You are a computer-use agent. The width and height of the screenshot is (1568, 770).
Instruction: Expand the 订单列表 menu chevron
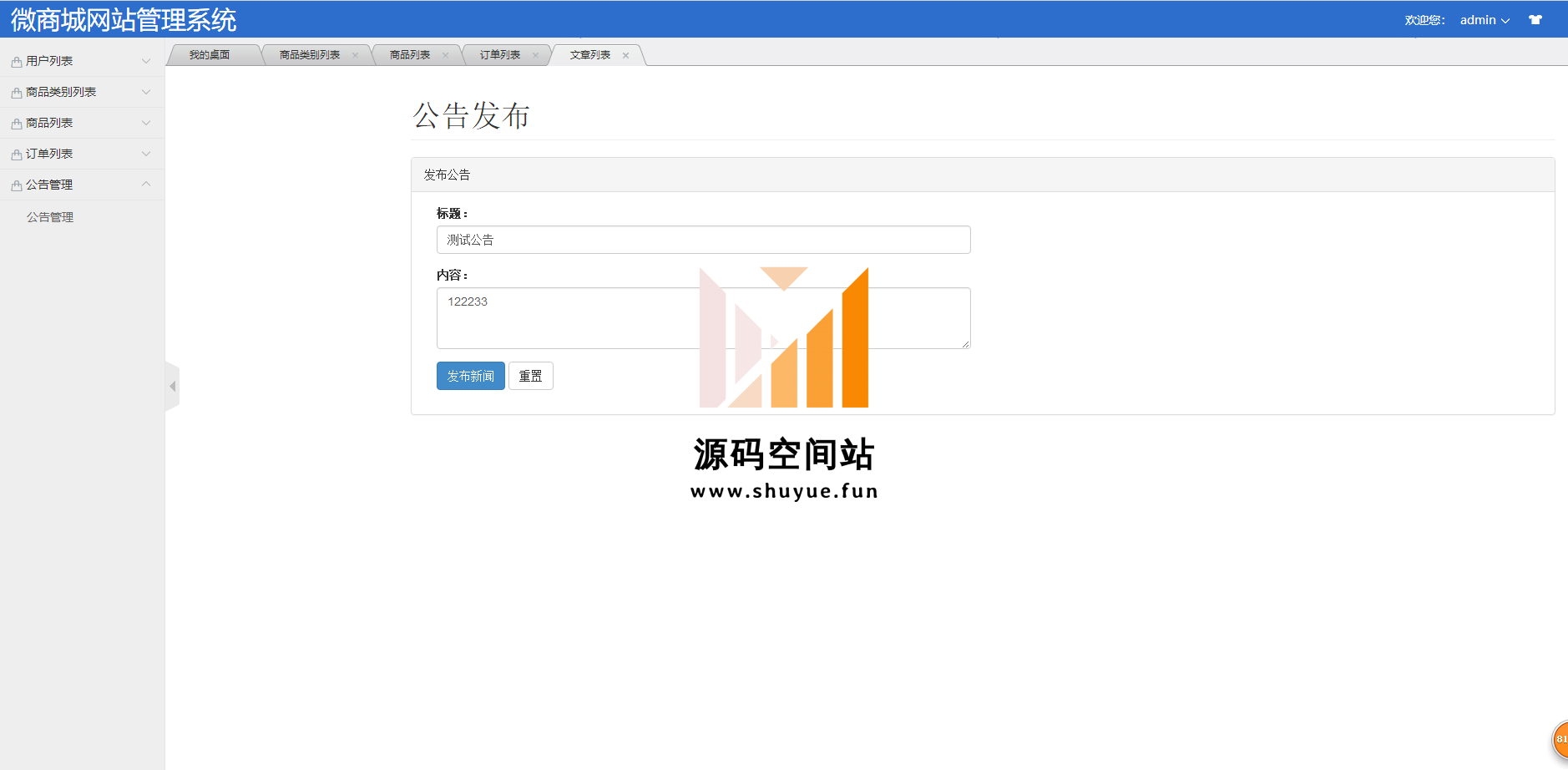[146, 154]
